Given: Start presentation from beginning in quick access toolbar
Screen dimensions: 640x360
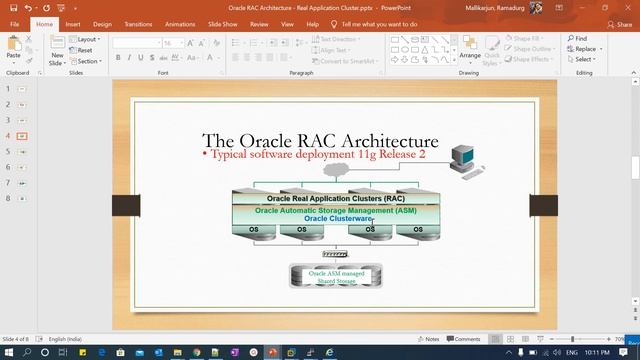Looking at the screenshot, I should [x=61, y=8].
